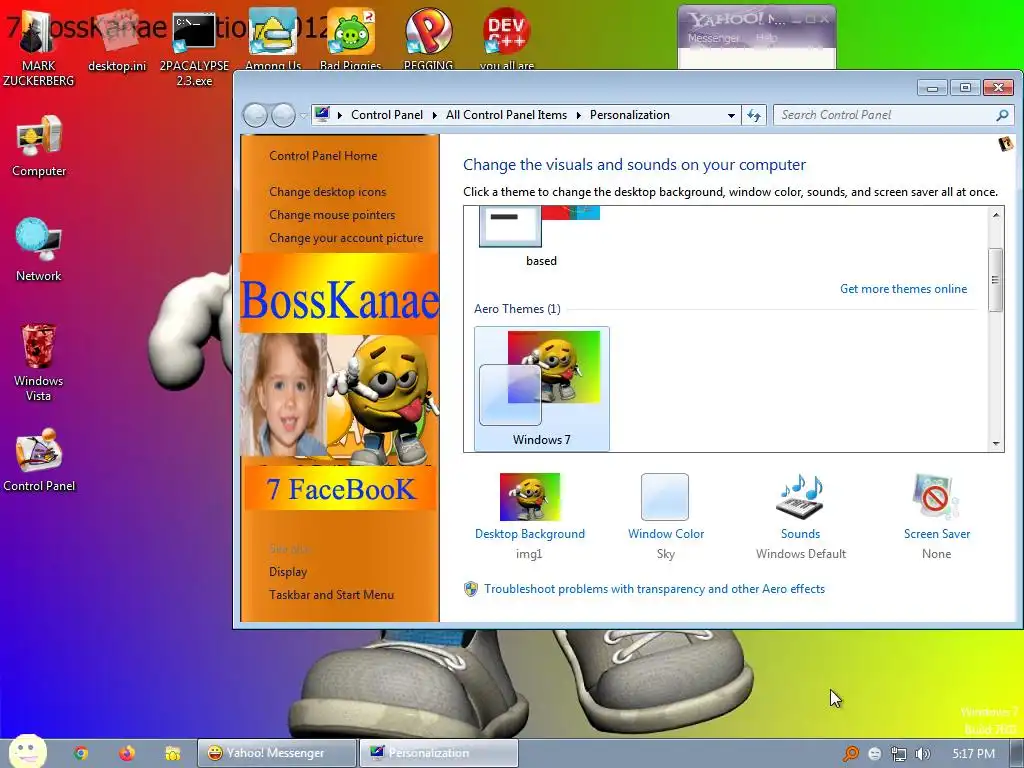Screen dimensions: 1024x768
Task: Click the refresh button beside address bar
Action: click(754, 116)
